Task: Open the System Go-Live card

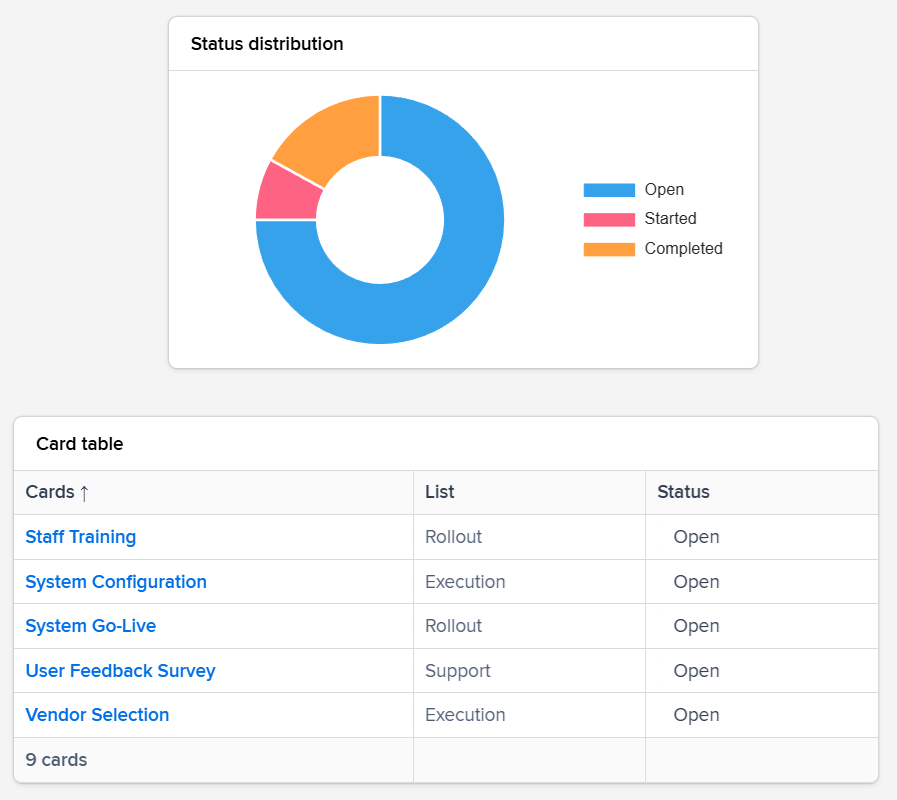Action: click(x=90, y=626)
